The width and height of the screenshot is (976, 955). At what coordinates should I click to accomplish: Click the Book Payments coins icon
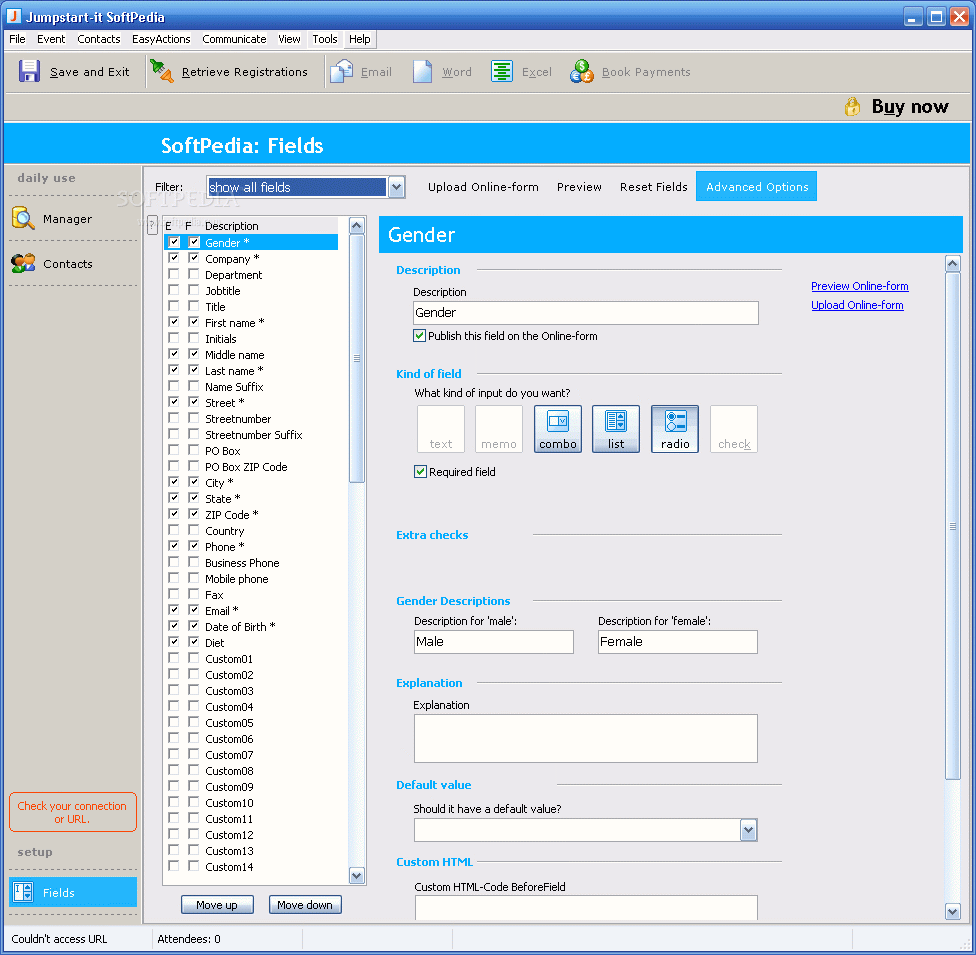click(x=581, y=72)
